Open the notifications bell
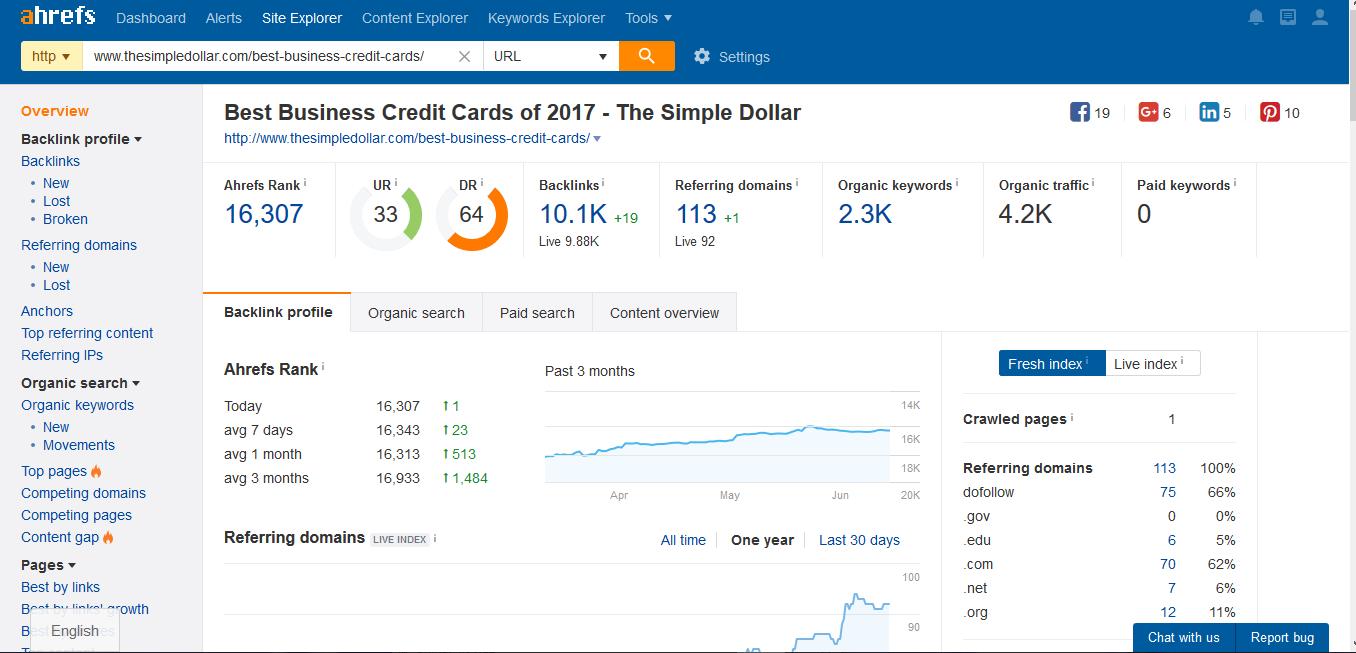 click(1256, 17)
